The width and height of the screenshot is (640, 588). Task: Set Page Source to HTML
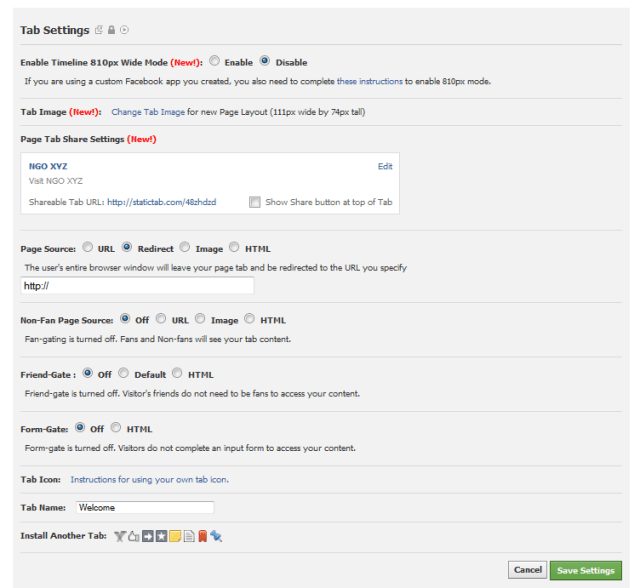pos(234,247)
